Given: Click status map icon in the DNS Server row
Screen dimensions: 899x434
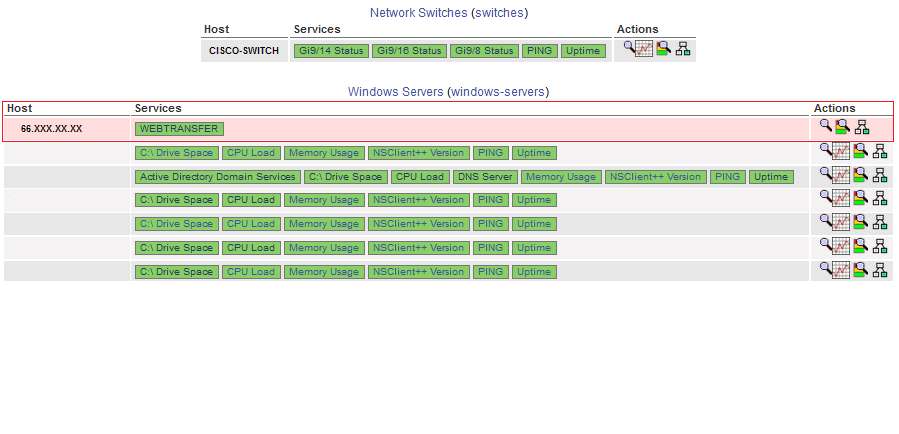Looking at the screenshot, I should [x=880, y=175].
